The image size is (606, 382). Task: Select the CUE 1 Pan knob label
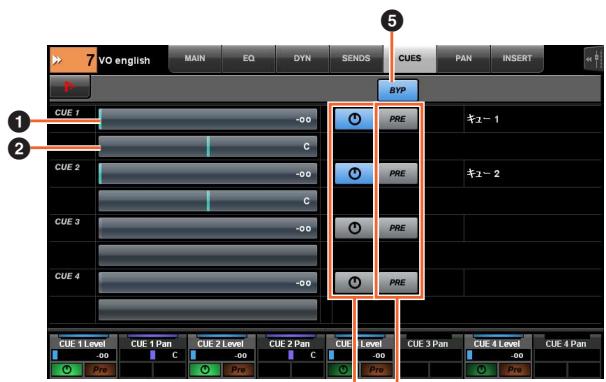tap(151, 343)
